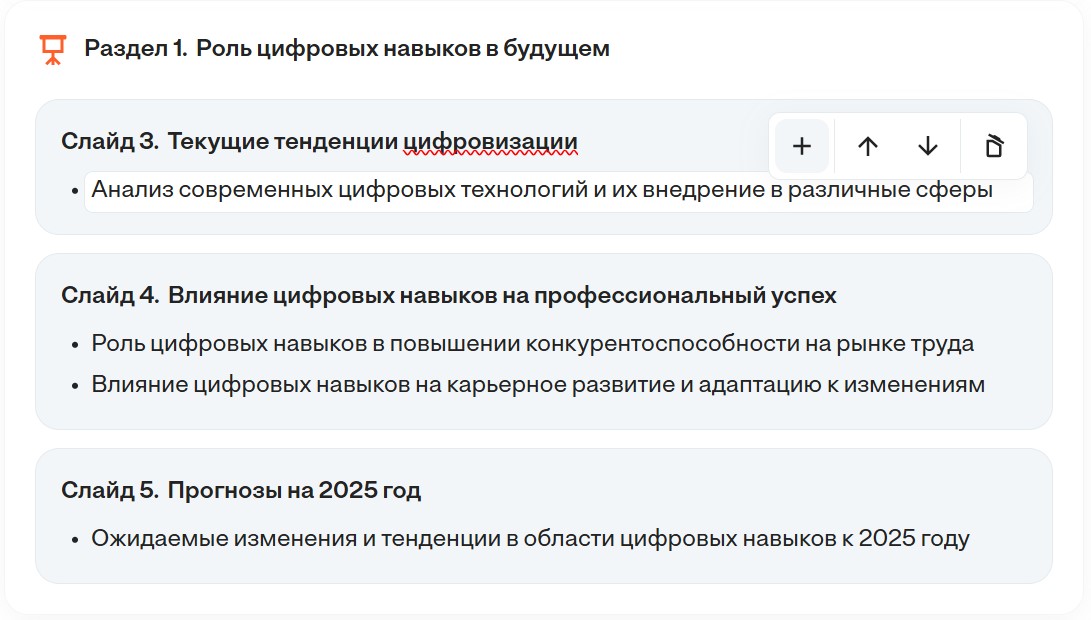Move slide 3 up using the up arrow
The height and width of the screenshot is (620, 1091).
pyautogui.click(x=868, y=146)
